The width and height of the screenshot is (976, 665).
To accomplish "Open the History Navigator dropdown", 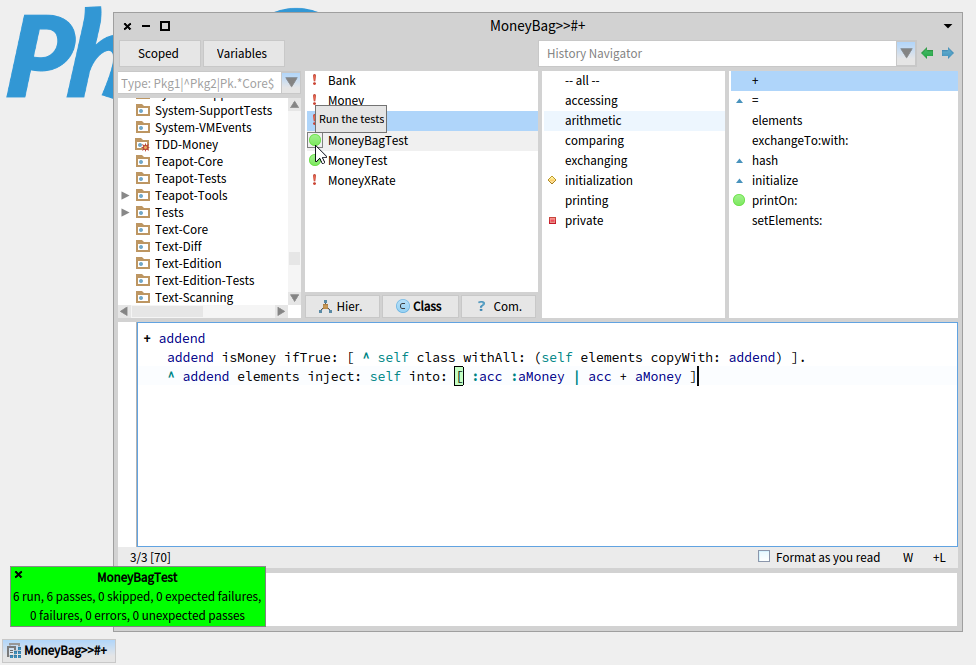I will [x=906, y=53].
